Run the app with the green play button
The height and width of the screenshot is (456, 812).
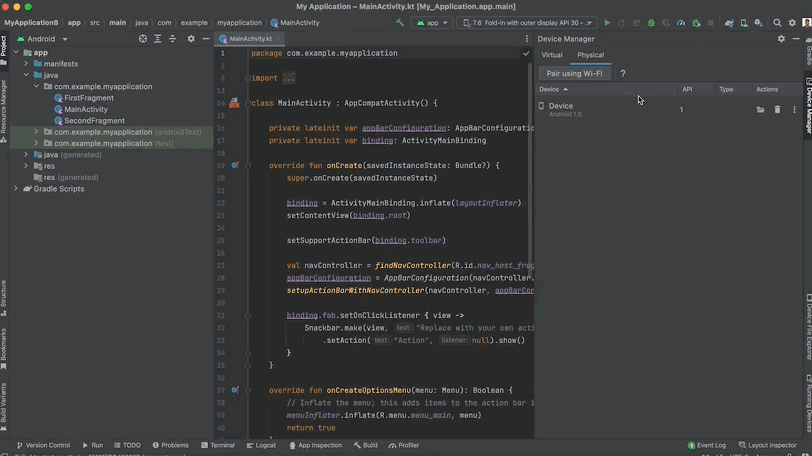click(606, 22)
